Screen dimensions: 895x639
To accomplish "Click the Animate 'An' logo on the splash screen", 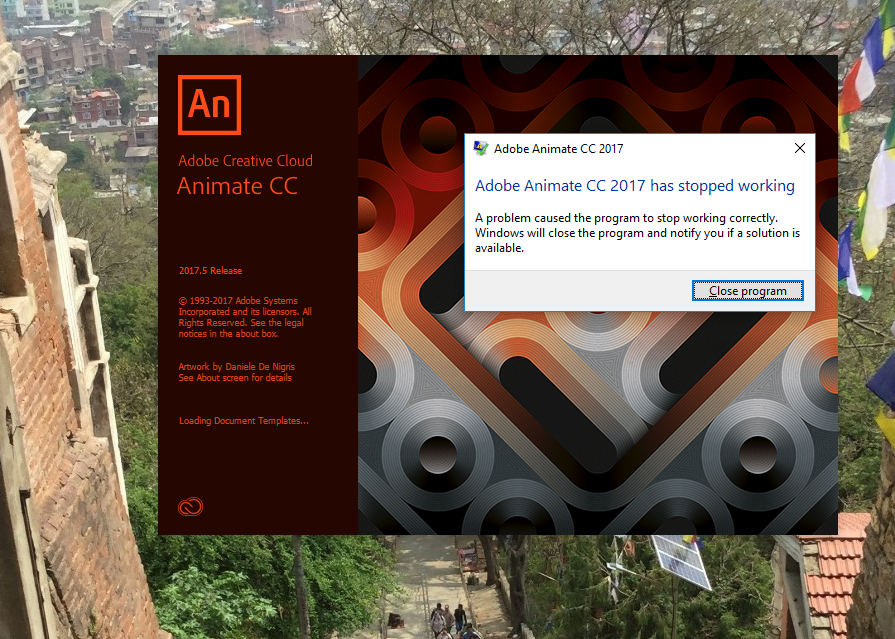I will 209,105.
